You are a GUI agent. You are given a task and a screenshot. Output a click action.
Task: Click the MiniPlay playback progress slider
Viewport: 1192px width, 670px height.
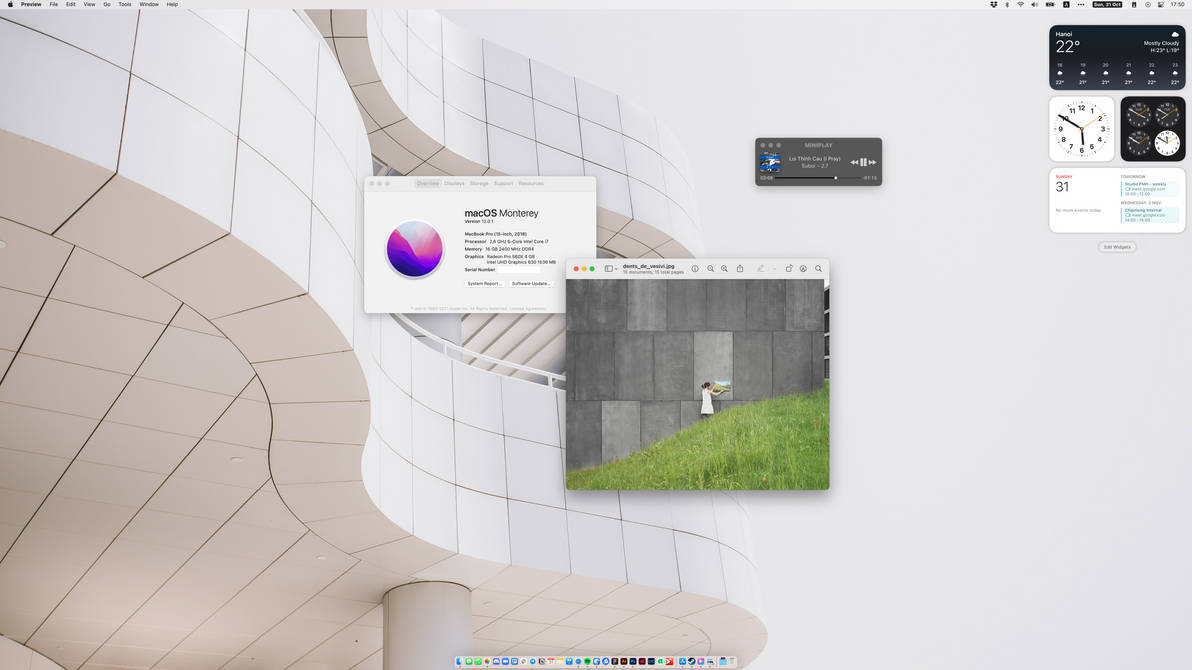point(818,178)
